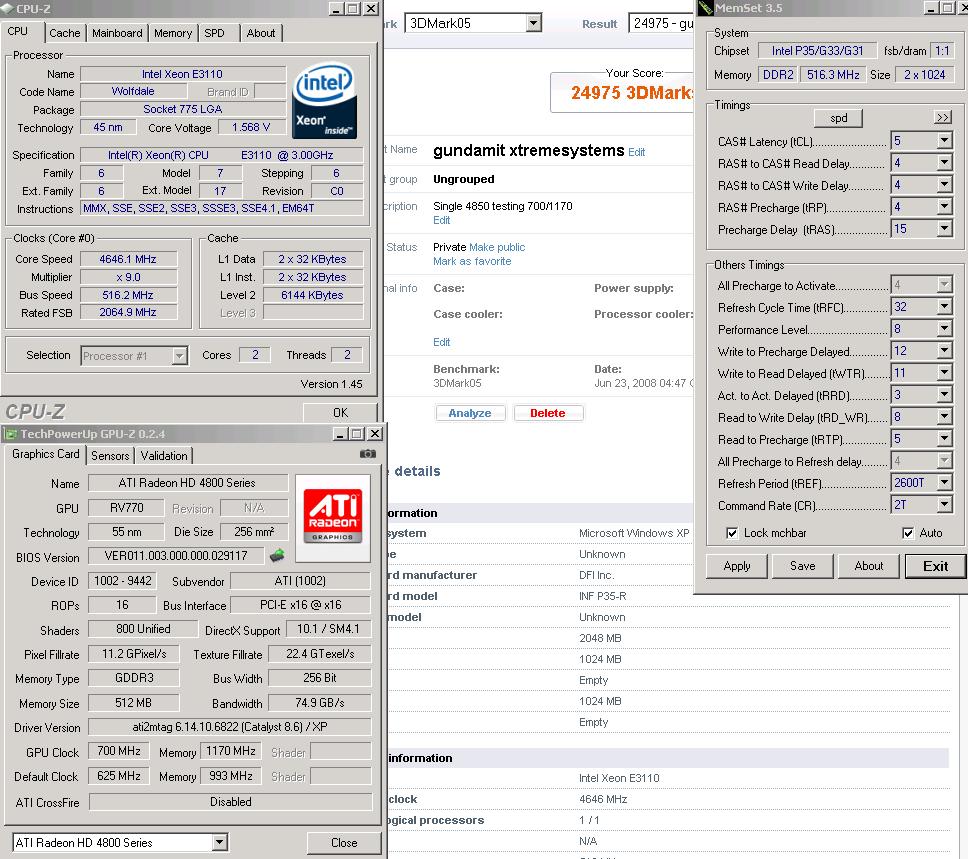Open the Refresh Cycle Time (tRFC) dropdown
The width and height of the screenshot is (968, 859).
pyautogui.click(x=945, y=307)
